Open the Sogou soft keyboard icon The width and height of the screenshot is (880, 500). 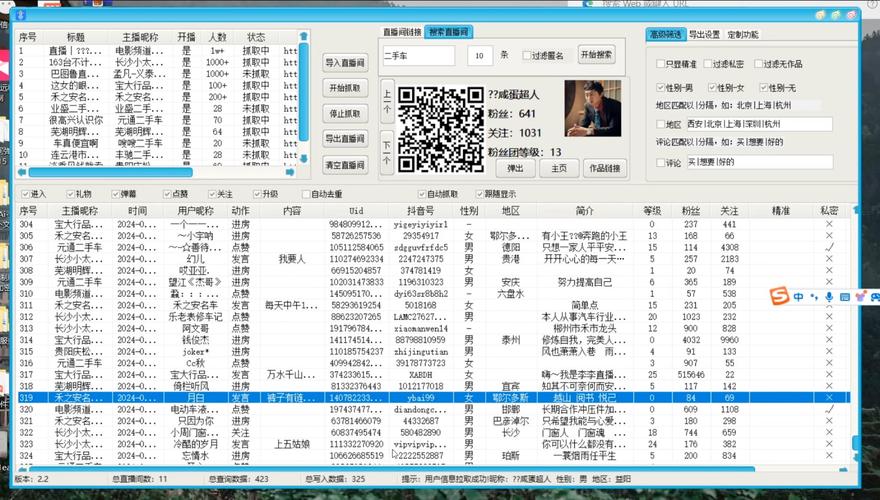tap(845, 297)
